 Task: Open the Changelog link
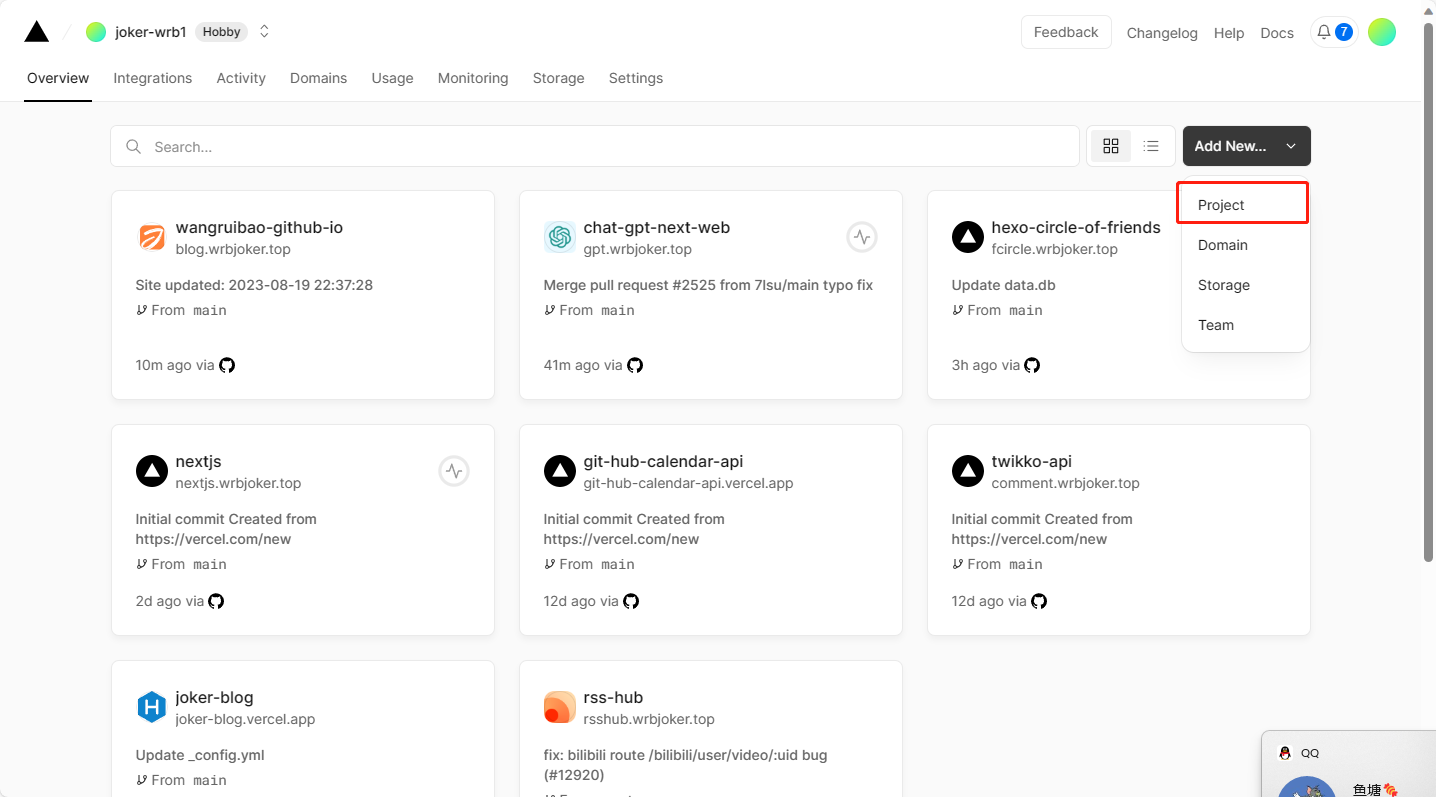click(1162, 33)
